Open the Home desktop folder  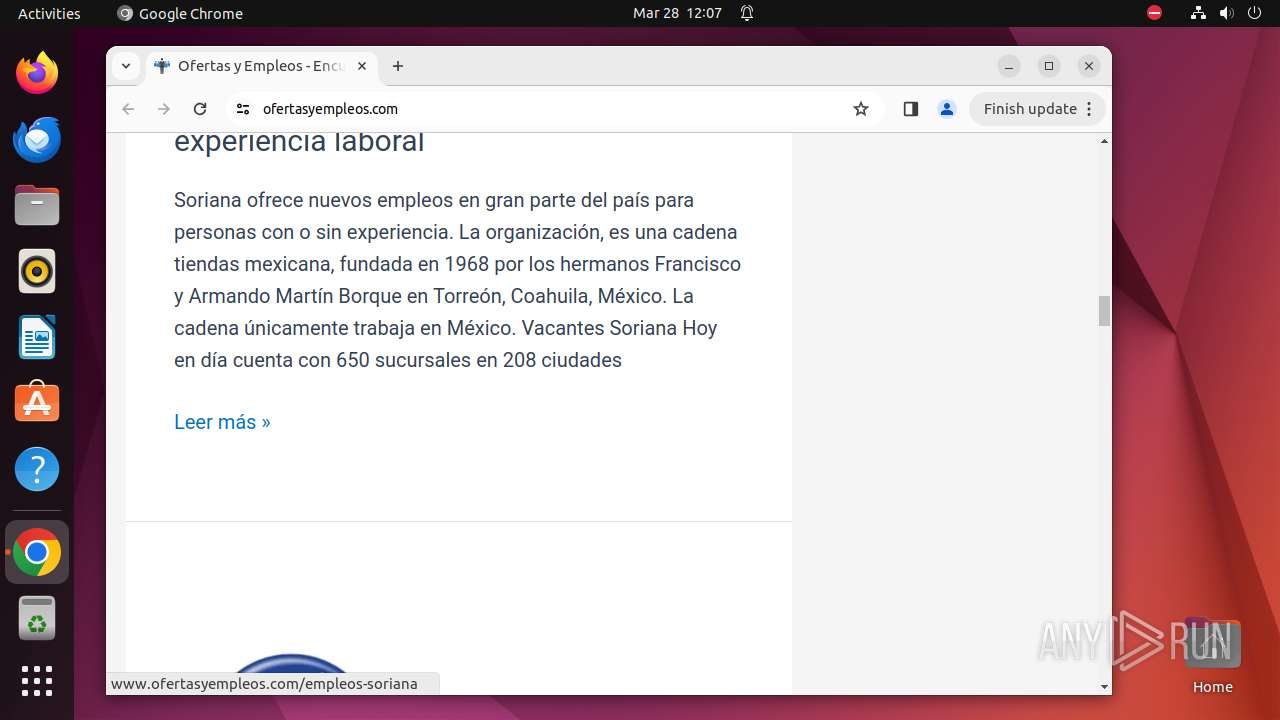click(x=1212, y=655)
